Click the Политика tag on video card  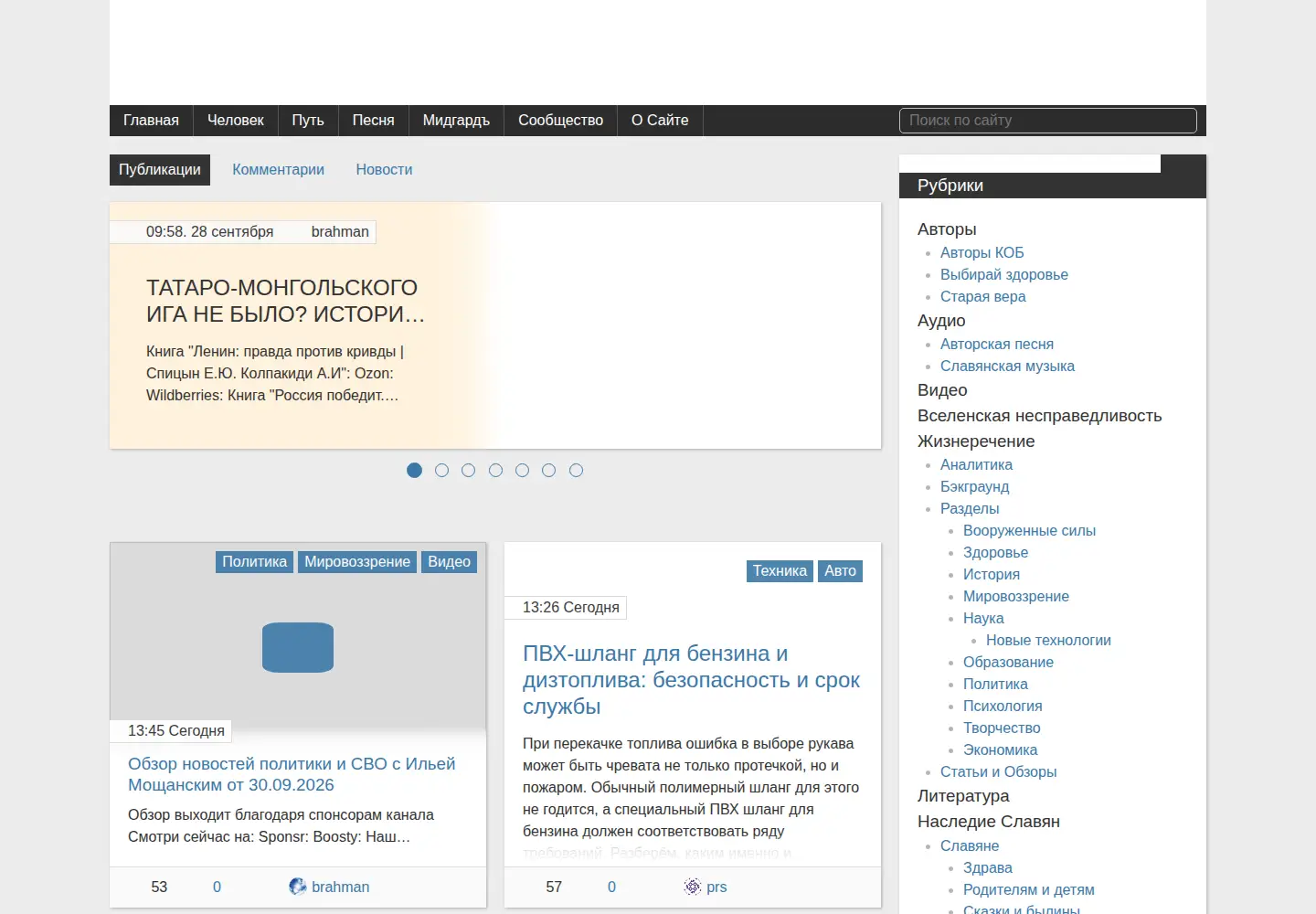tap(254, 562)
